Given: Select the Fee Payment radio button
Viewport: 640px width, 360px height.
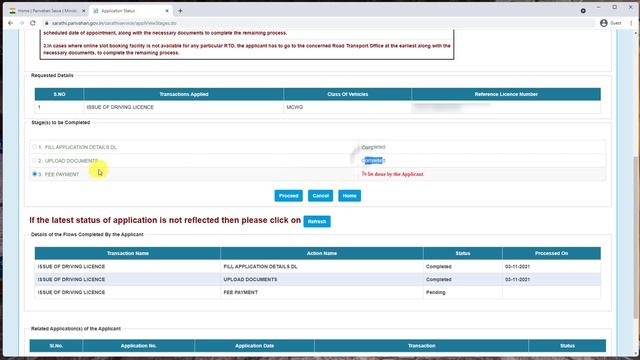Looking at the screenshot, I should tap(35, 174).
